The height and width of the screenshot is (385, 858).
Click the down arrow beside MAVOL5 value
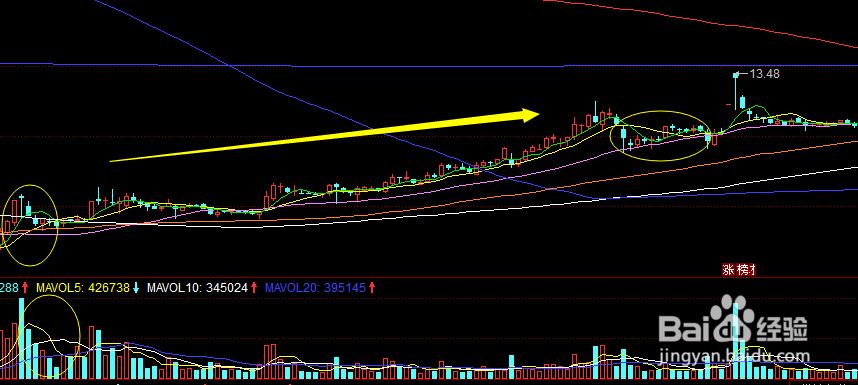136,287
